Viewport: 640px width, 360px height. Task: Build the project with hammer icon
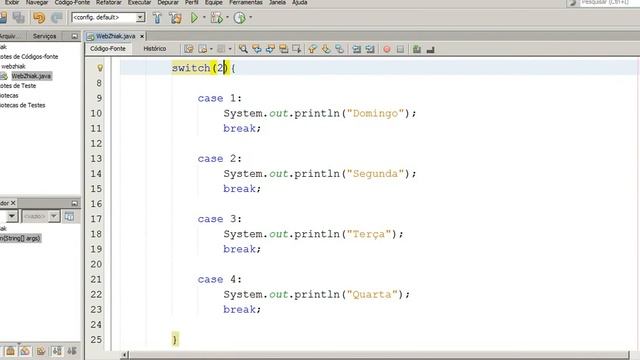tap(157, 18)
